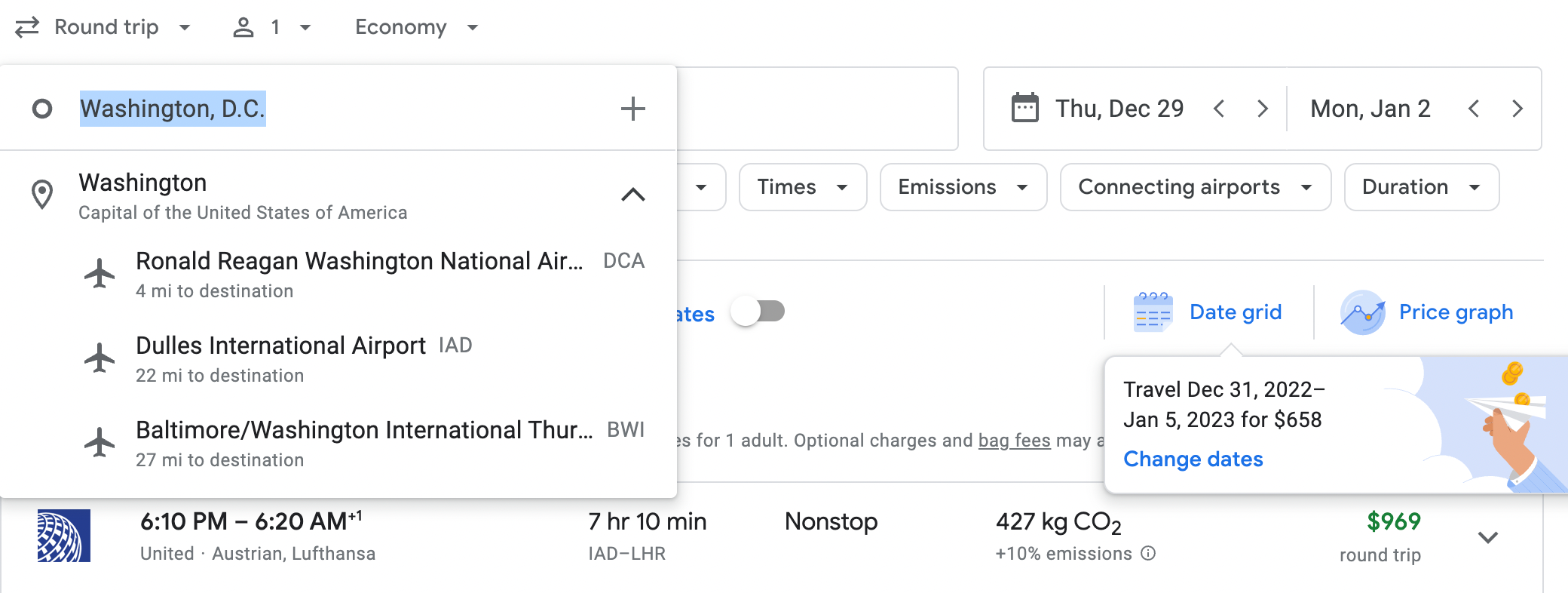
Task: Click the emissions info icon on the flight row
Action: tap(1147, 554)
